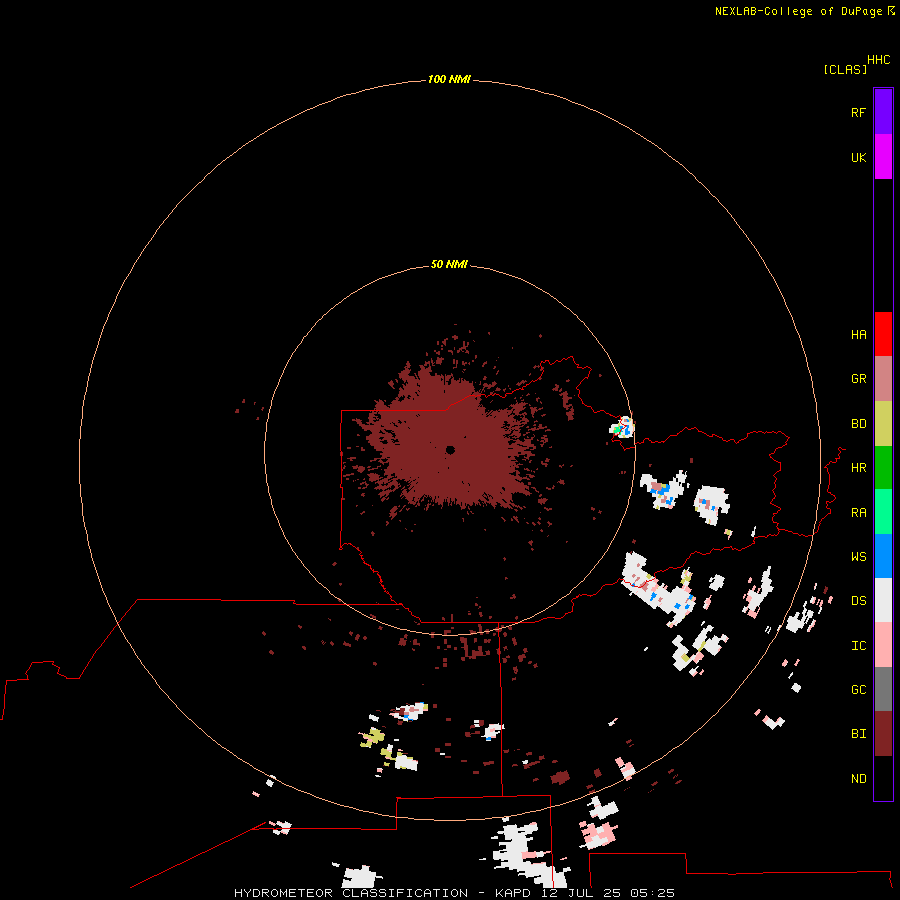Click the dark red BI swatch
Screen dimensions: 900x900
883,734
